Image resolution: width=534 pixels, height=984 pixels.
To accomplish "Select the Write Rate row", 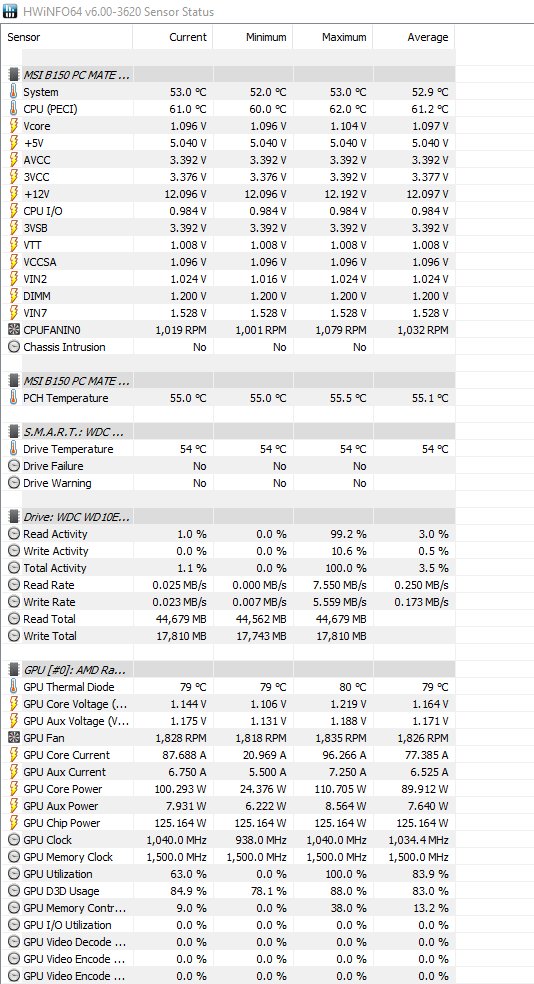I will 228,602.
